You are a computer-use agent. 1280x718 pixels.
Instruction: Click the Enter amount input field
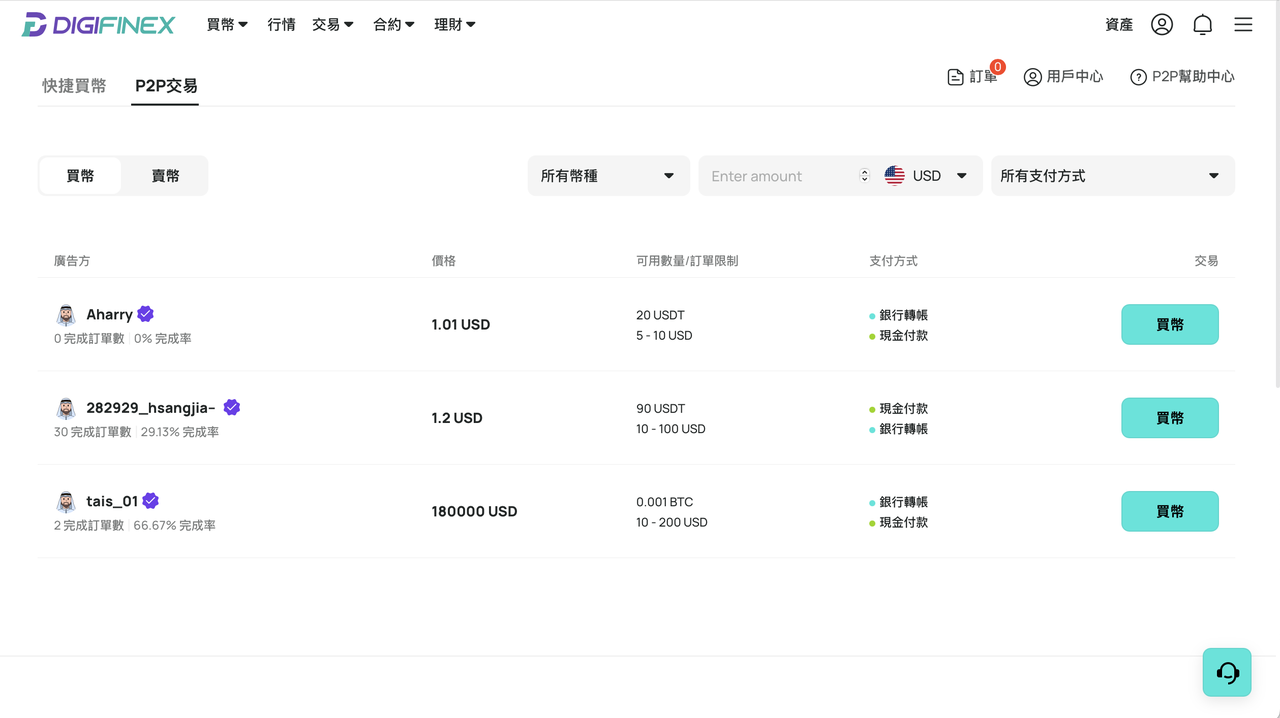[780, 176]
